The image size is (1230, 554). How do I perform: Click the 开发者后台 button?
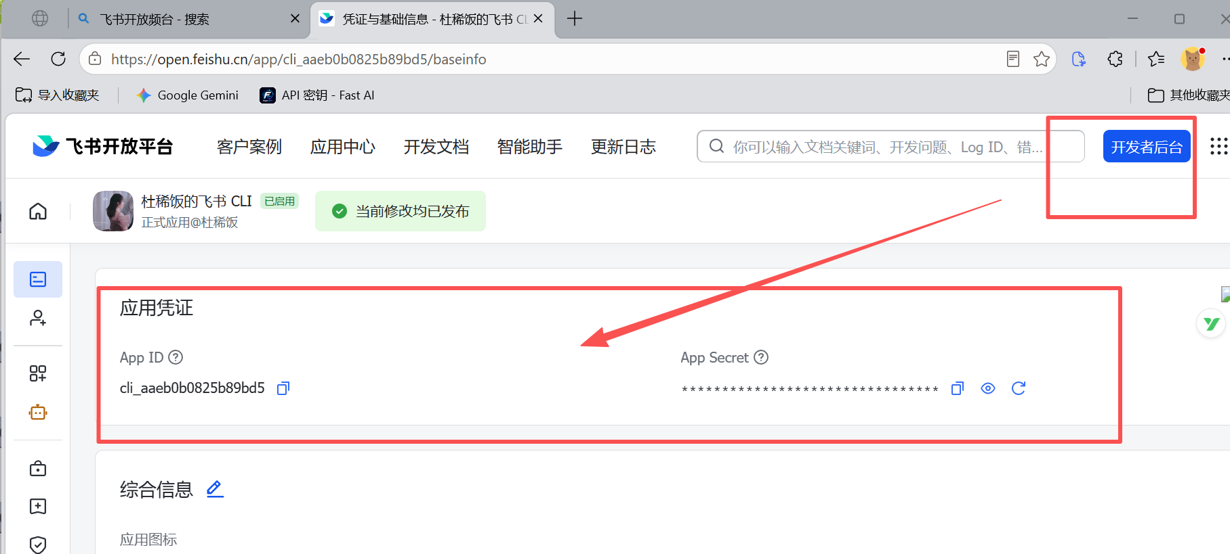coord(1147,146)
